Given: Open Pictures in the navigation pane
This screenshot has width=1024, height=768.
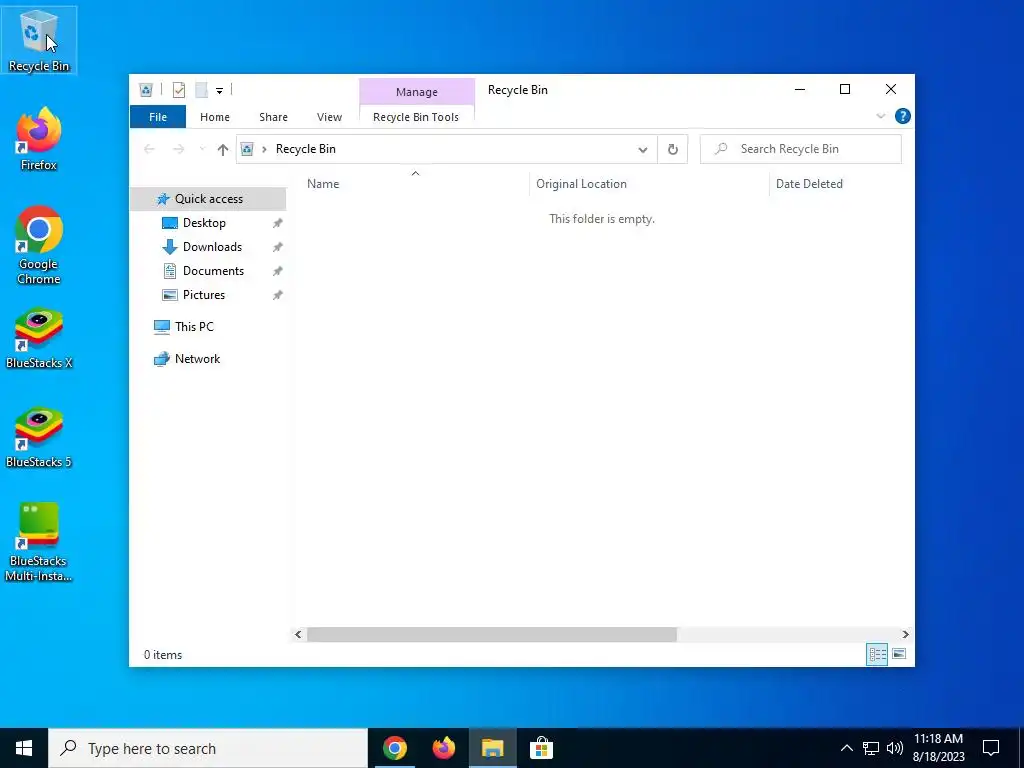Looking at the screenshot, I should (x=204, y=295).
